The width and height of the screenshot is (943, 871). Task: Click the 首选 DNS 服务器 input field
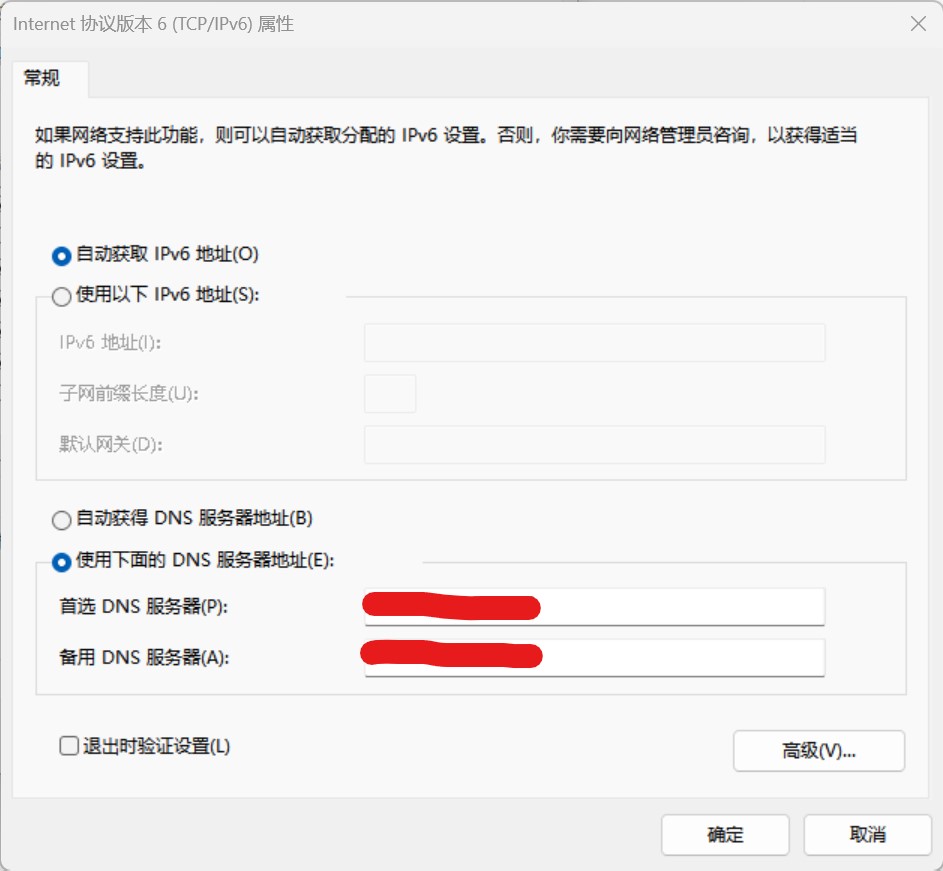680,607
